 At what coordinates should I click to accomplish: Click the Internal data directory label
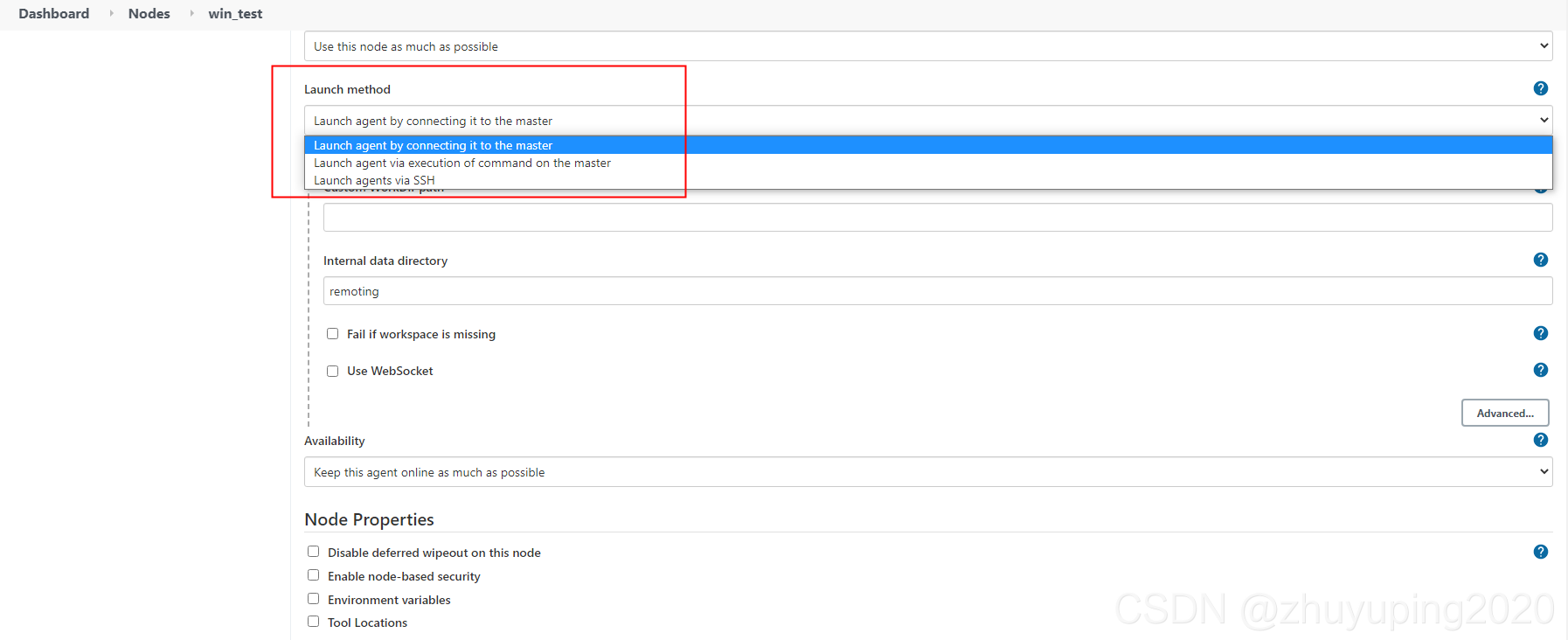385,261
